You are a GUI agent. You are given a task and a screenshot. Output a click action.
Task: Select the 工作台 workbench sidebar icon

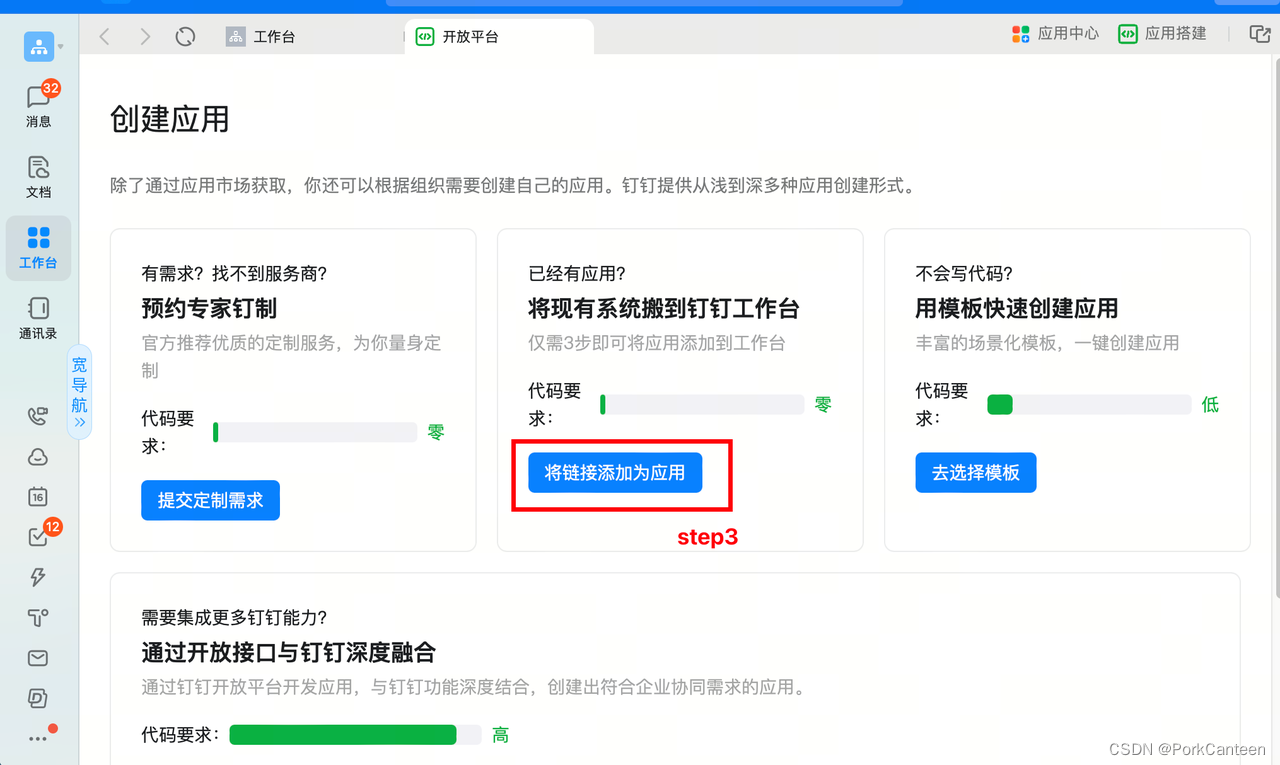pyautogui.click(x=38, y=247)
